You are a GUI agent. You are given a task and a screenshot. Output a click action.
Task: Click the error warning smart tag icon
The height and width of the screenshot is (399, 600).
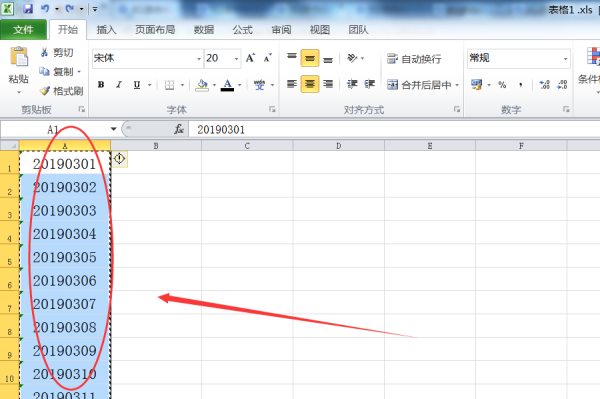click(120, 159)
